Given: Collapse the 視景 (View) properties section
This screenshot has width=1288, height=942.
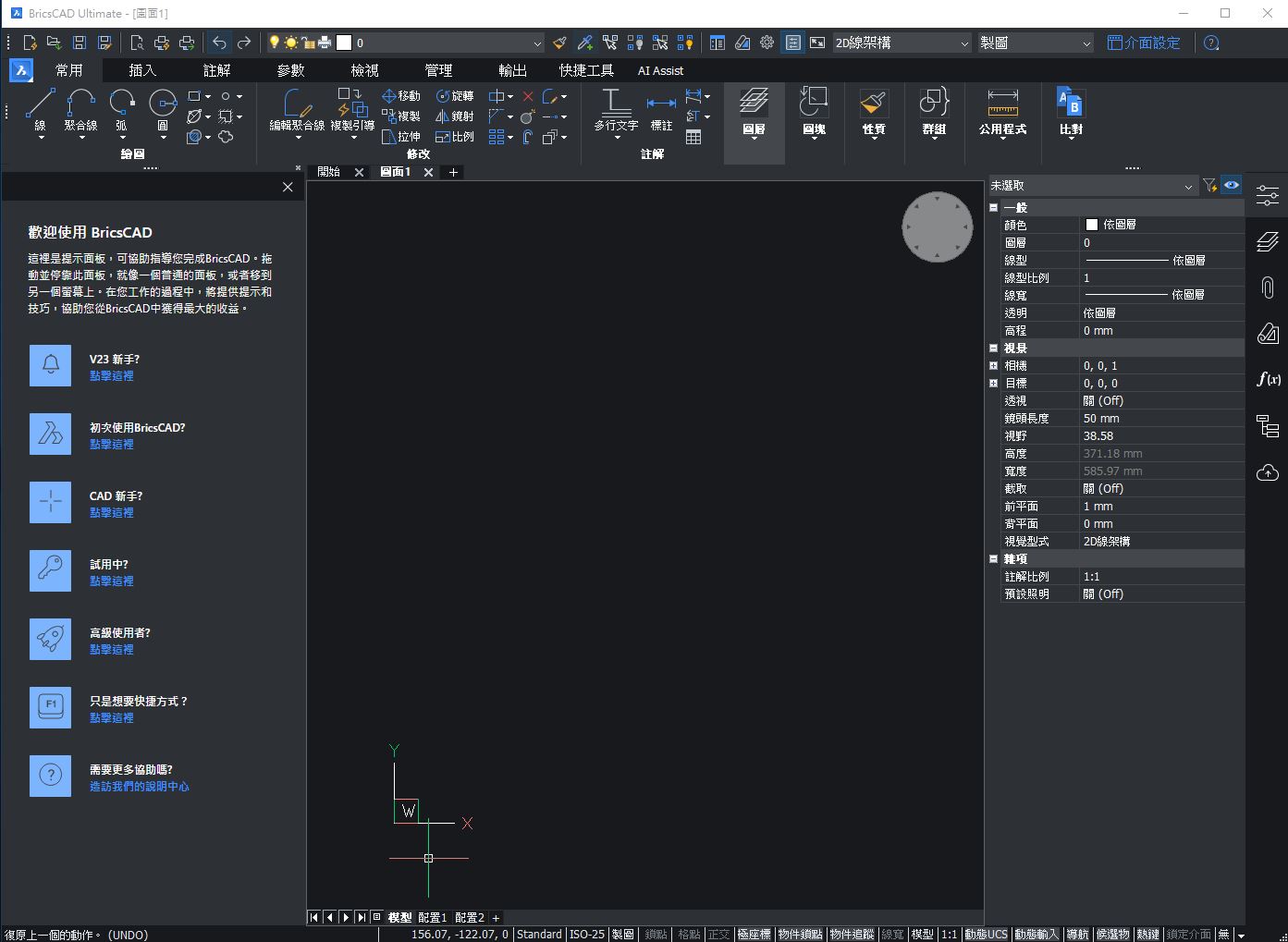Looking at the screenshot, I should click(x=994, y=349).
